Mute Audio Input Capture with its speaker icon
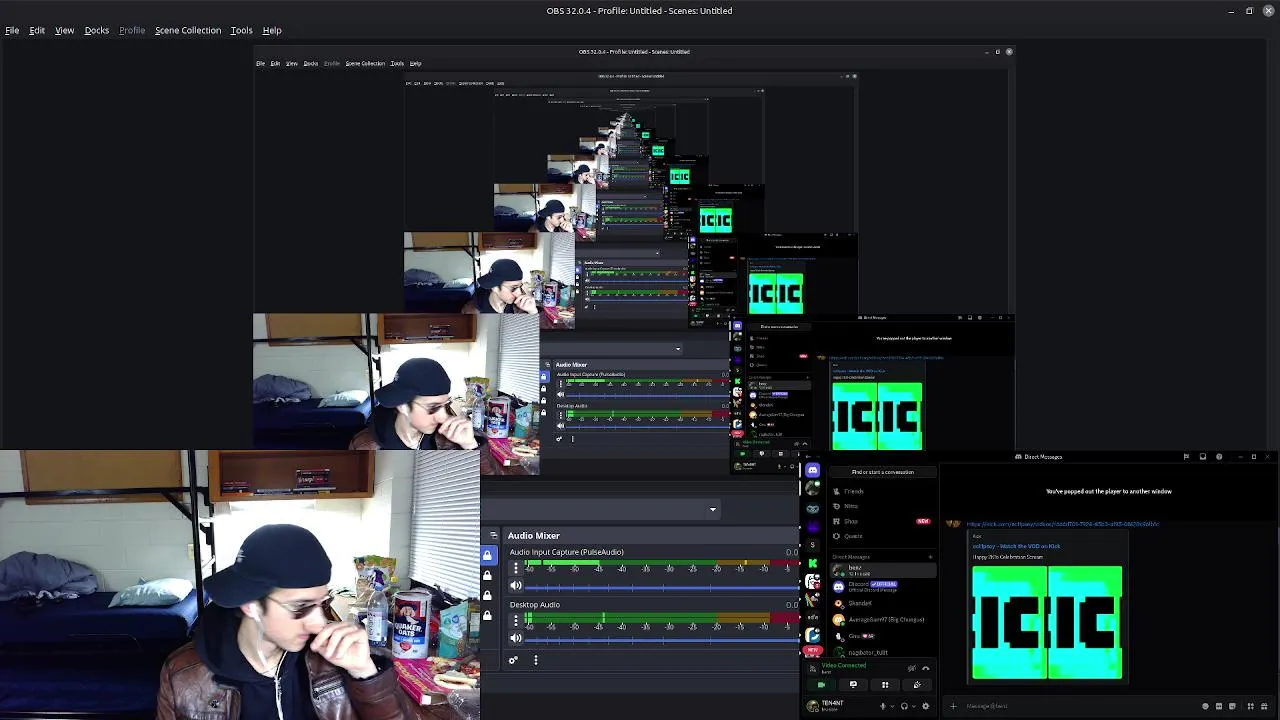 516,585
